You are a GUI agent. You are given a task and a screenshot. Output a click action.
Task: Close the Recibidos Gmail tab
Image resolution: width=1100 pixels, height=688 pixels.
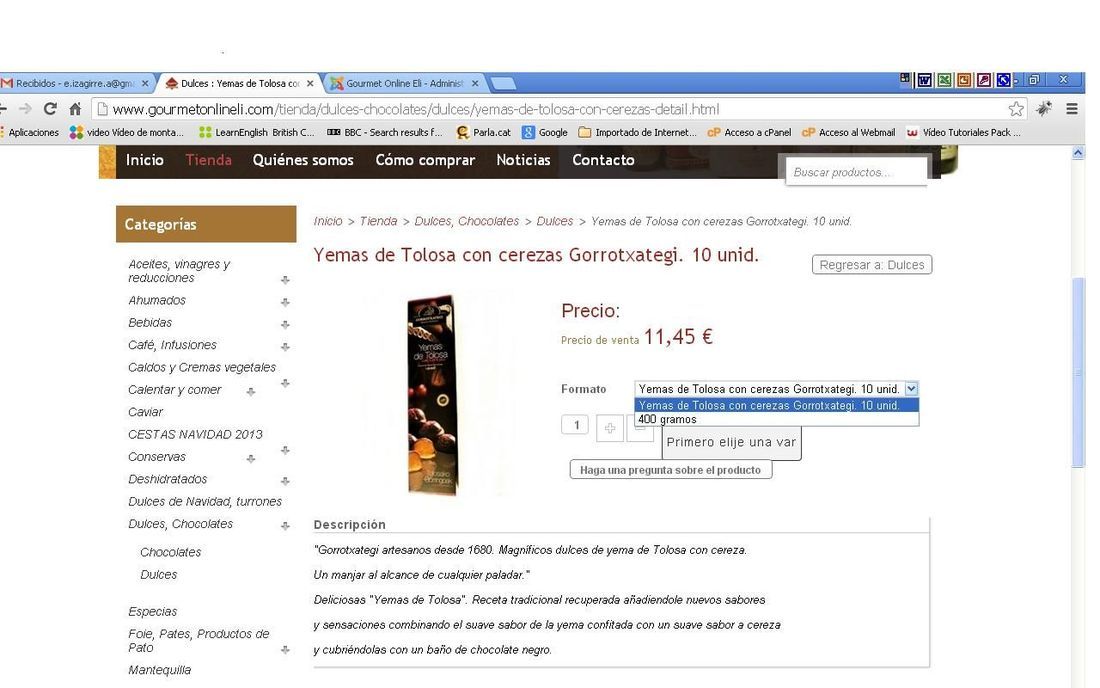pos(145,83)
